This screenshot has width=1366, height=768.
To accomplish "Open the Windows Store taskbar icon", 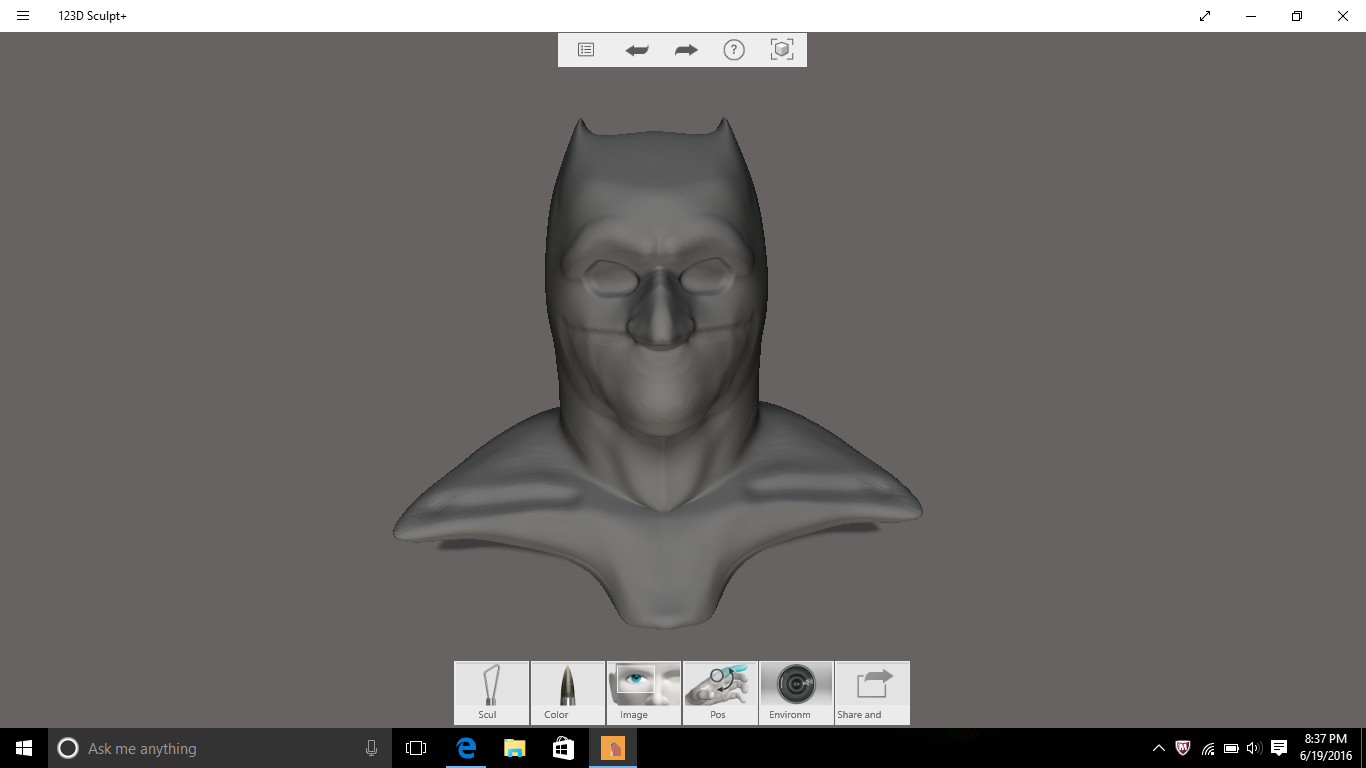I will (563, 748).
